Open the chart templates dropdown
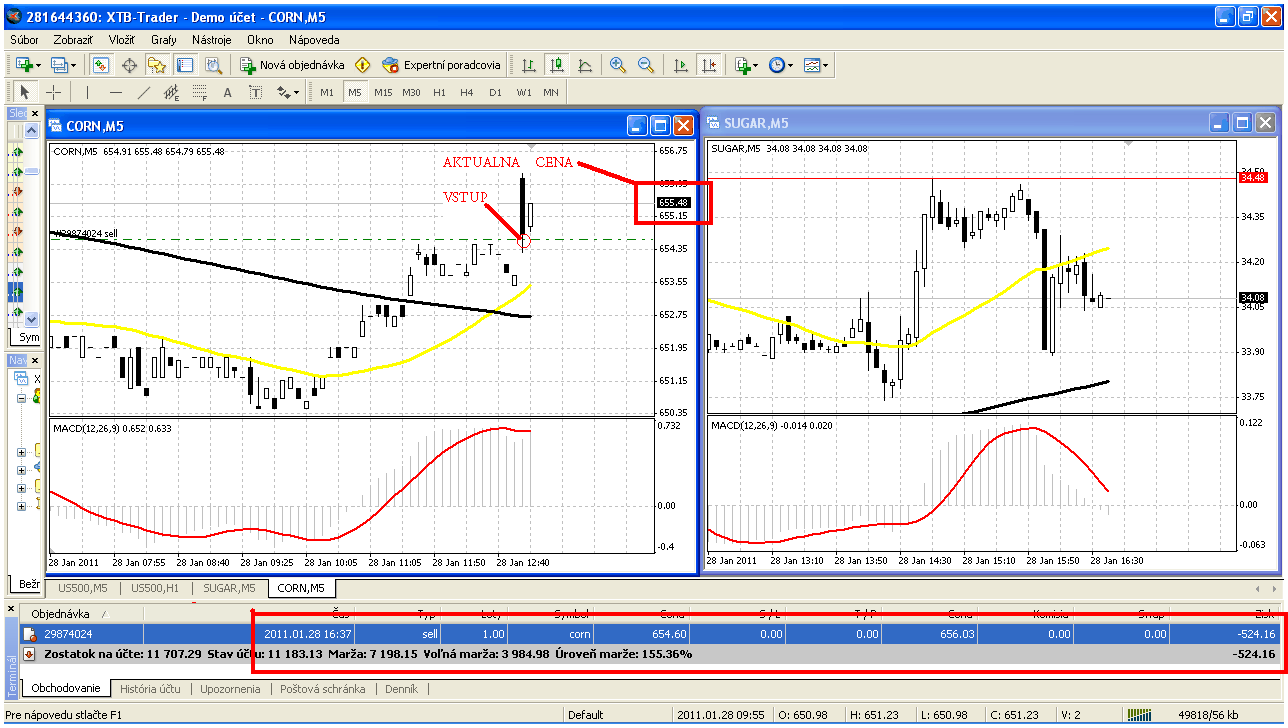This screenshot has width=1288, height=728. coord(815,65)
